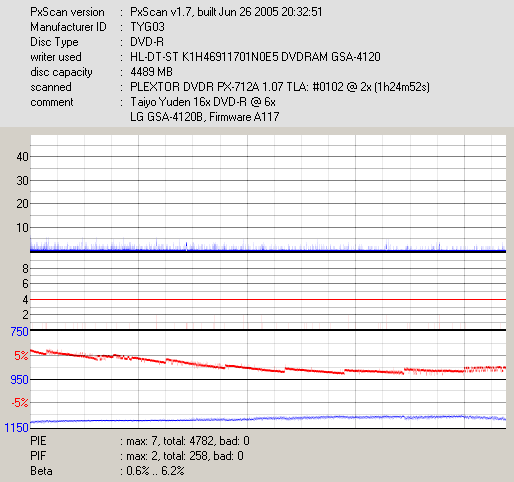Click the LG GSA-4120B Firmware A117 line

pos(204,117)
